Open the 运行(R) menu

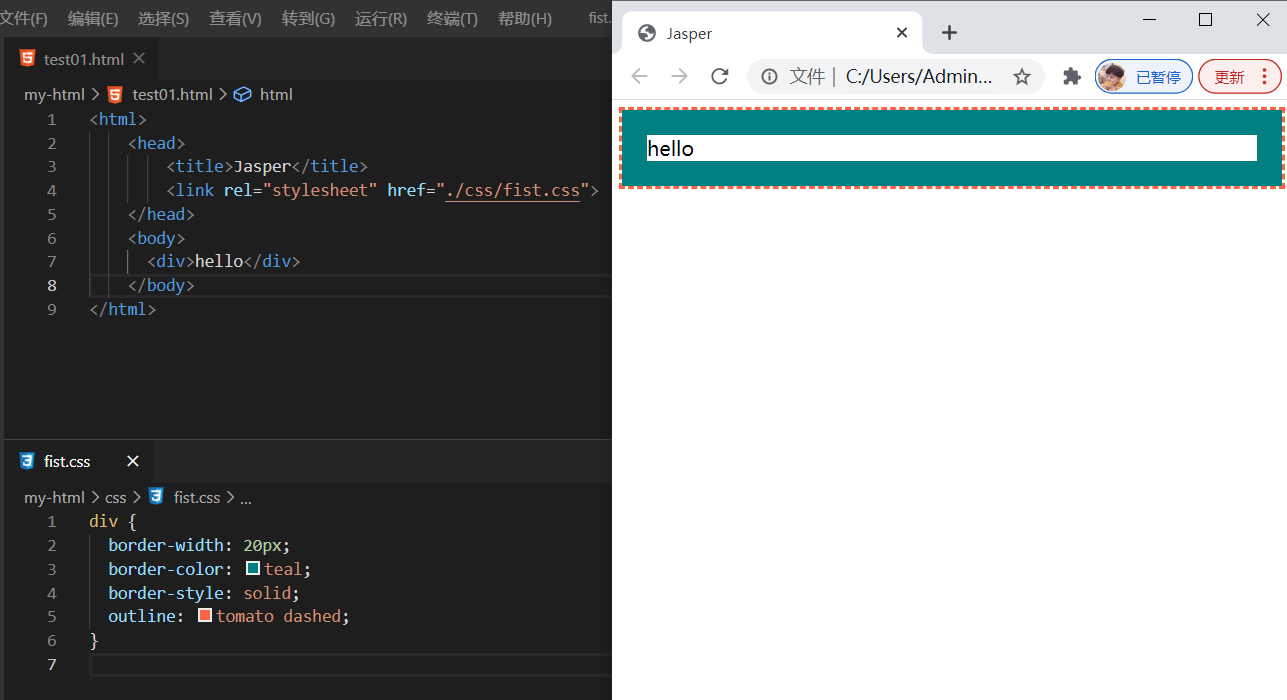[381, 19]
